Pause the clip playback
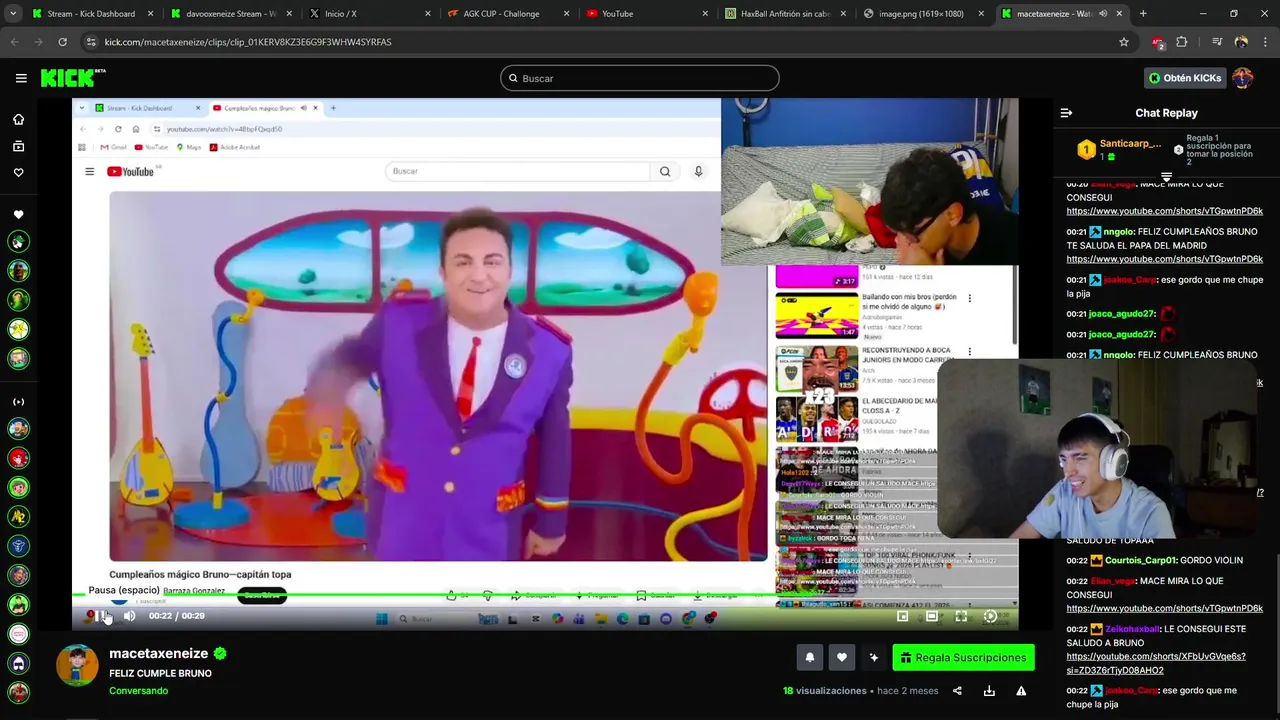 click(x=103, y=616)
